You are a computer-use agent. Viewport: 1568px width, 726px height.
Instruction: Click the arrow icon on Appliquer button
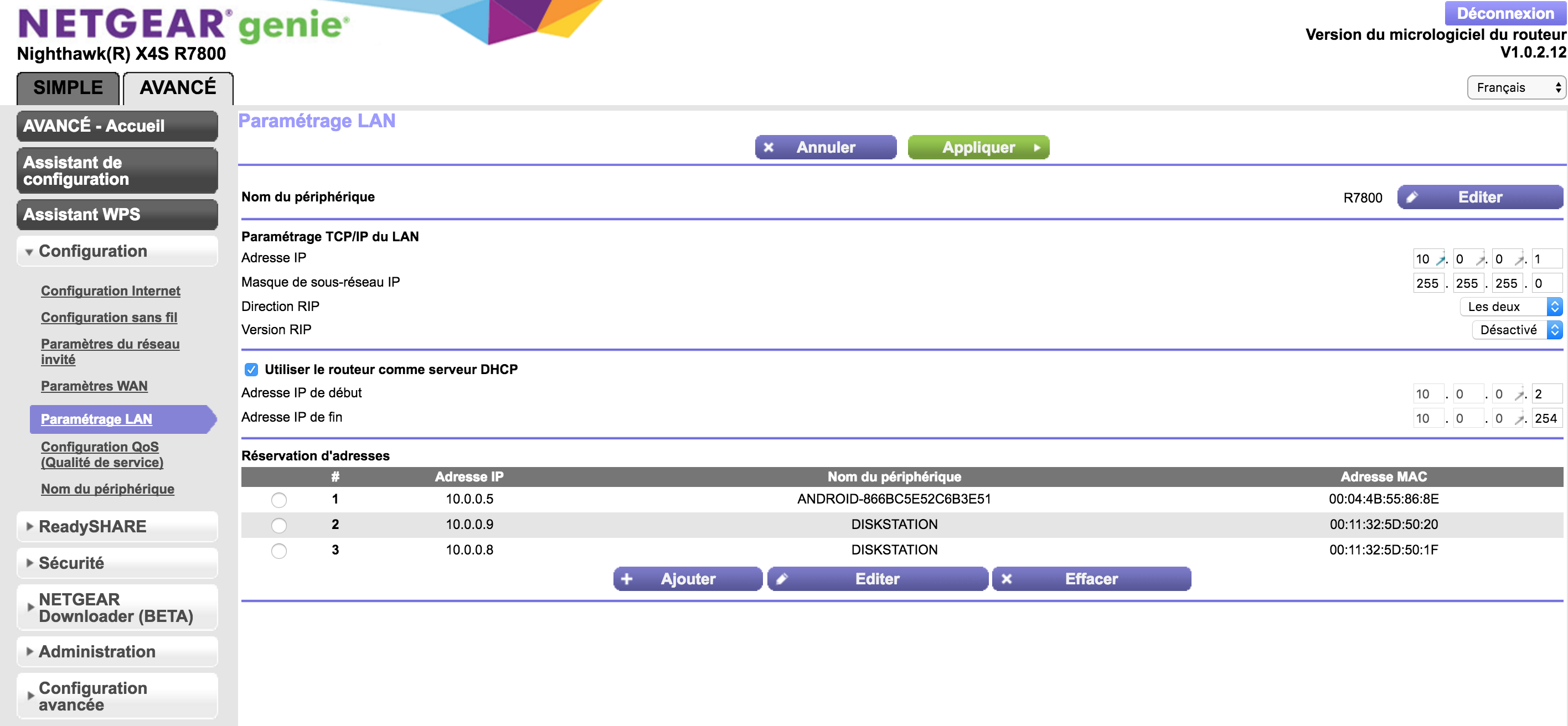point(1036,147)
